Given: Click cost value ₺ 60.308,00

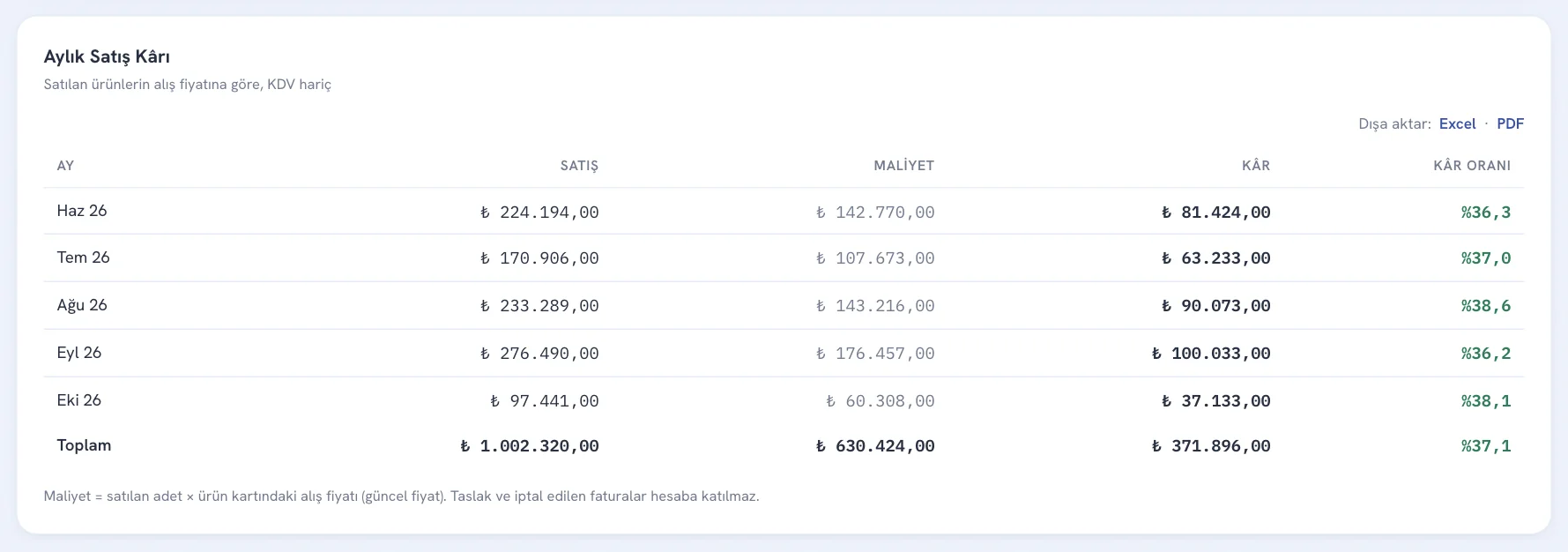Looking at the screenshot, I should tap(881, 401).
